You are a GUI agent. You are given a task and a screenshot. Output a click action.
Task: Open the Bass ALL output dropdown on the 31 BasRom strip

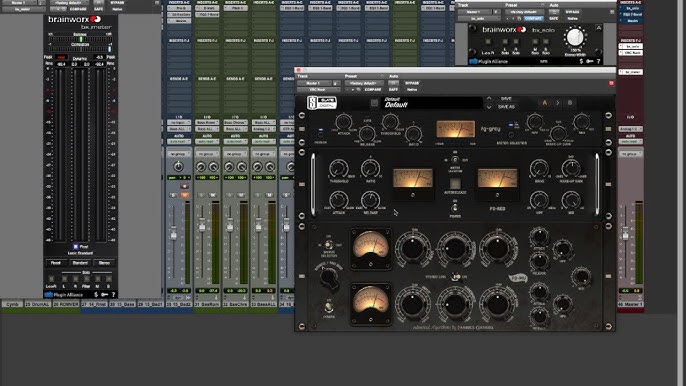[207, 129]
